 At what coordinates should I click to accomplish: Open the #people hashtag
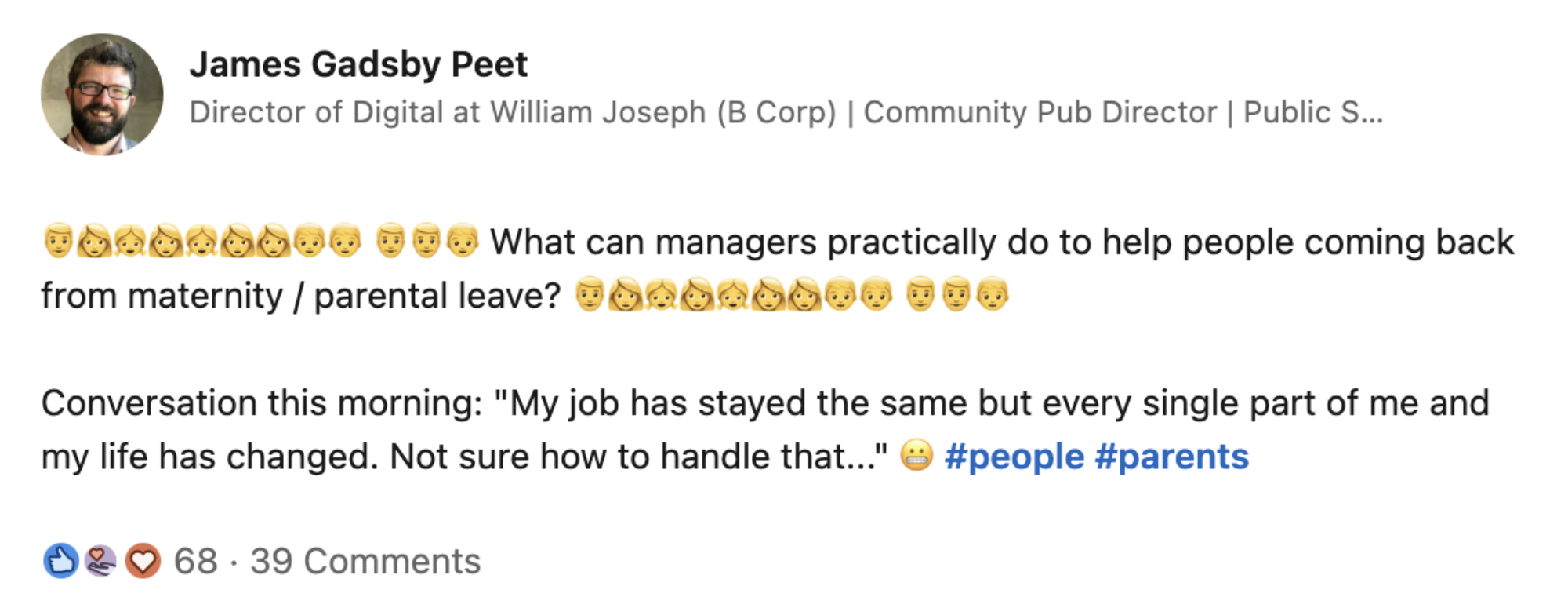coord(1014,457)
